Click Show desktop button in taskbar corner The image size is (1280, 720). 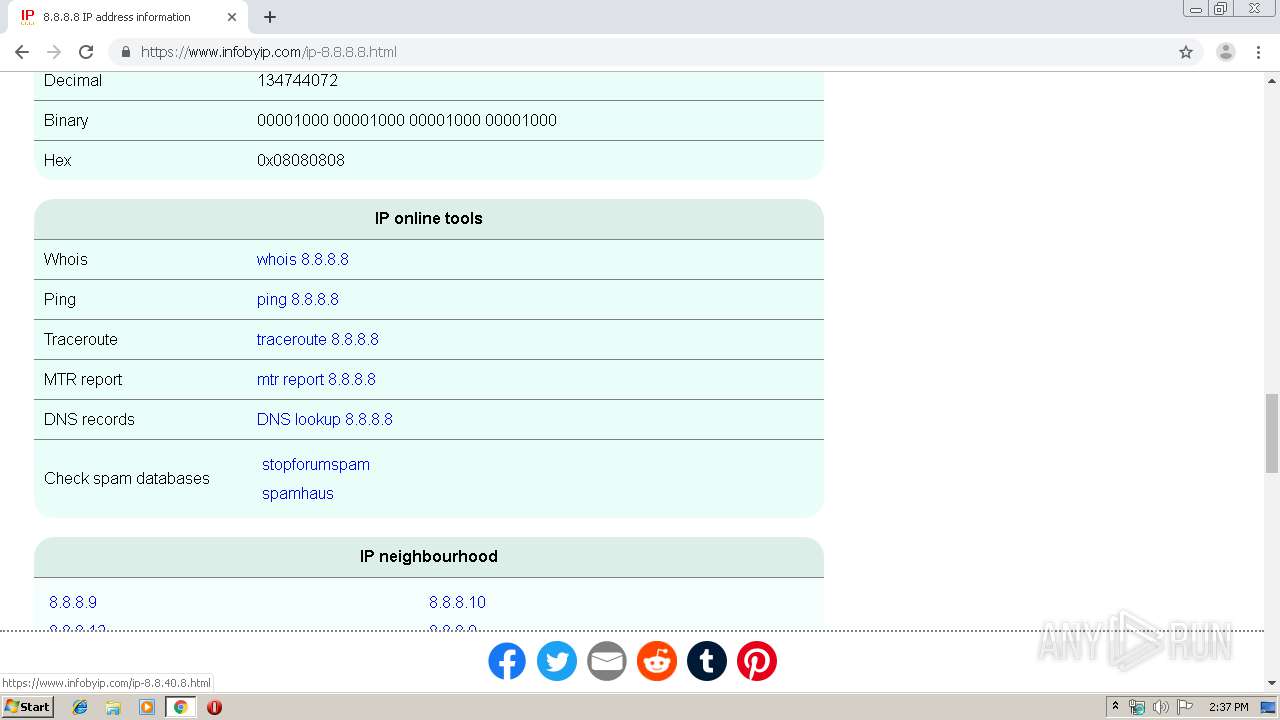point(1269,707)
